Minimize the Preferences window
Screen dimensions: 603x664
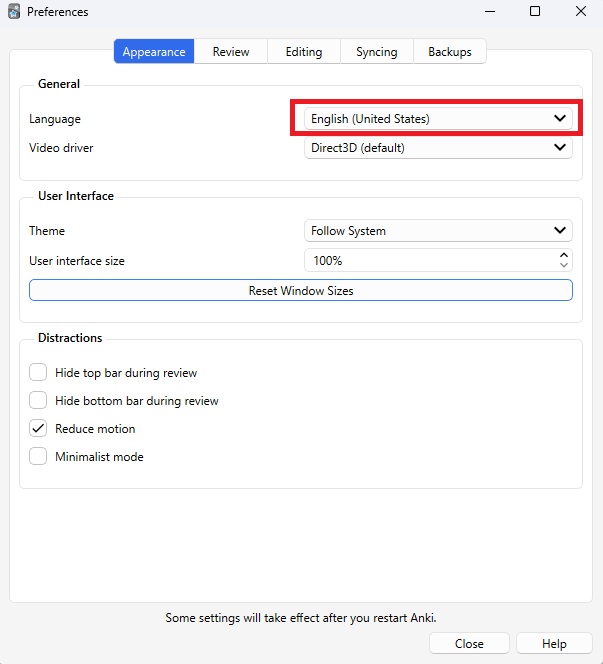(489, 12)
